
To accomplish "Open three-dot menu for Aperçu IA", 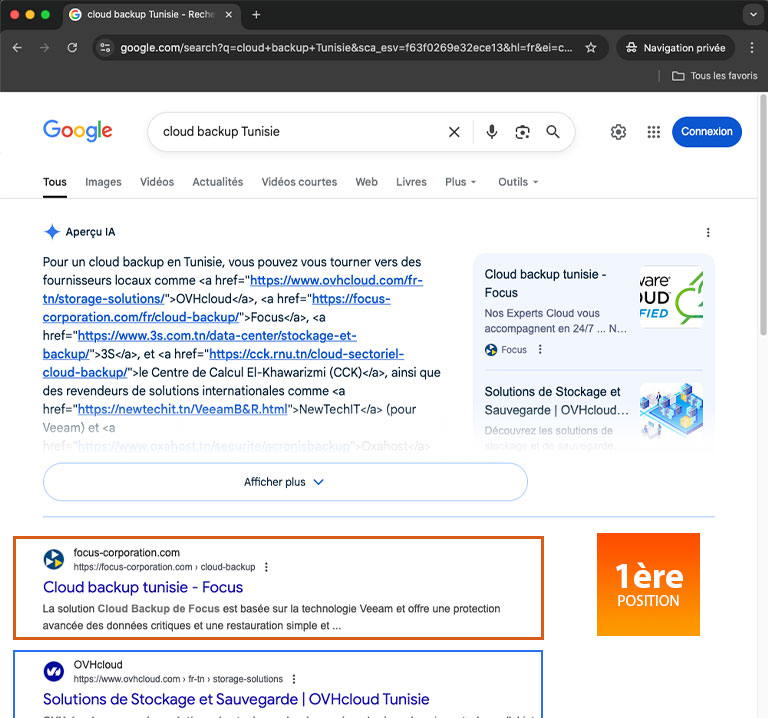I will [708, 232].
